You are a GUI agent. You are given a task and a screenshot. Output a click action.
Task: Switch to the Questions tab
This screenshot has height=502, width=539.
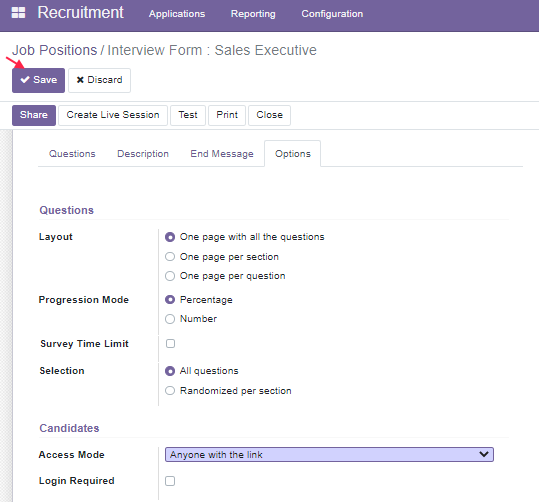[72, 154]
